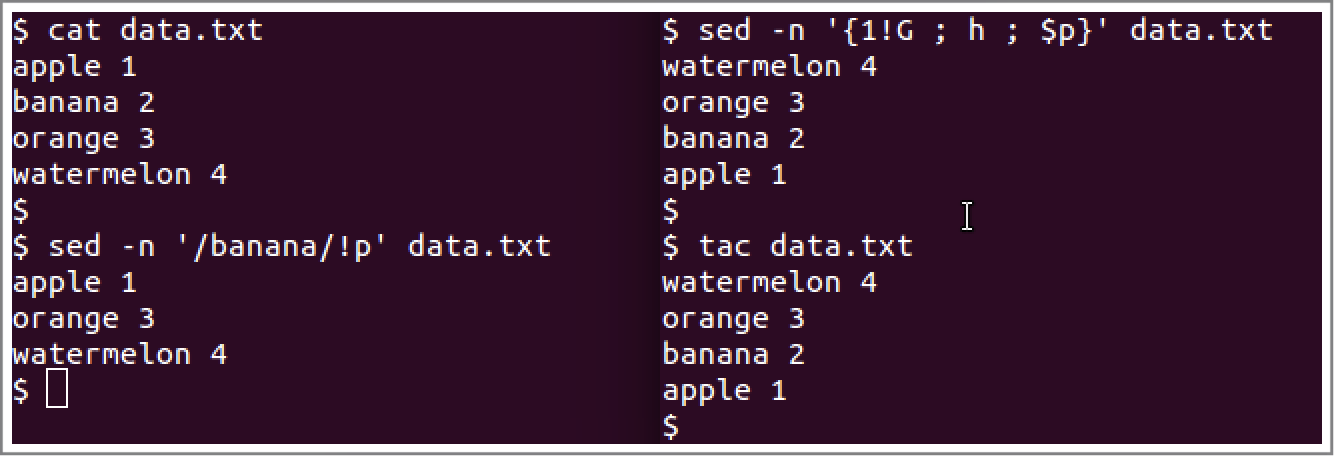Click 'orange 3' under the 1!G sed command
This screenshot has height=456, width=1334.
(x=734, y=102)
